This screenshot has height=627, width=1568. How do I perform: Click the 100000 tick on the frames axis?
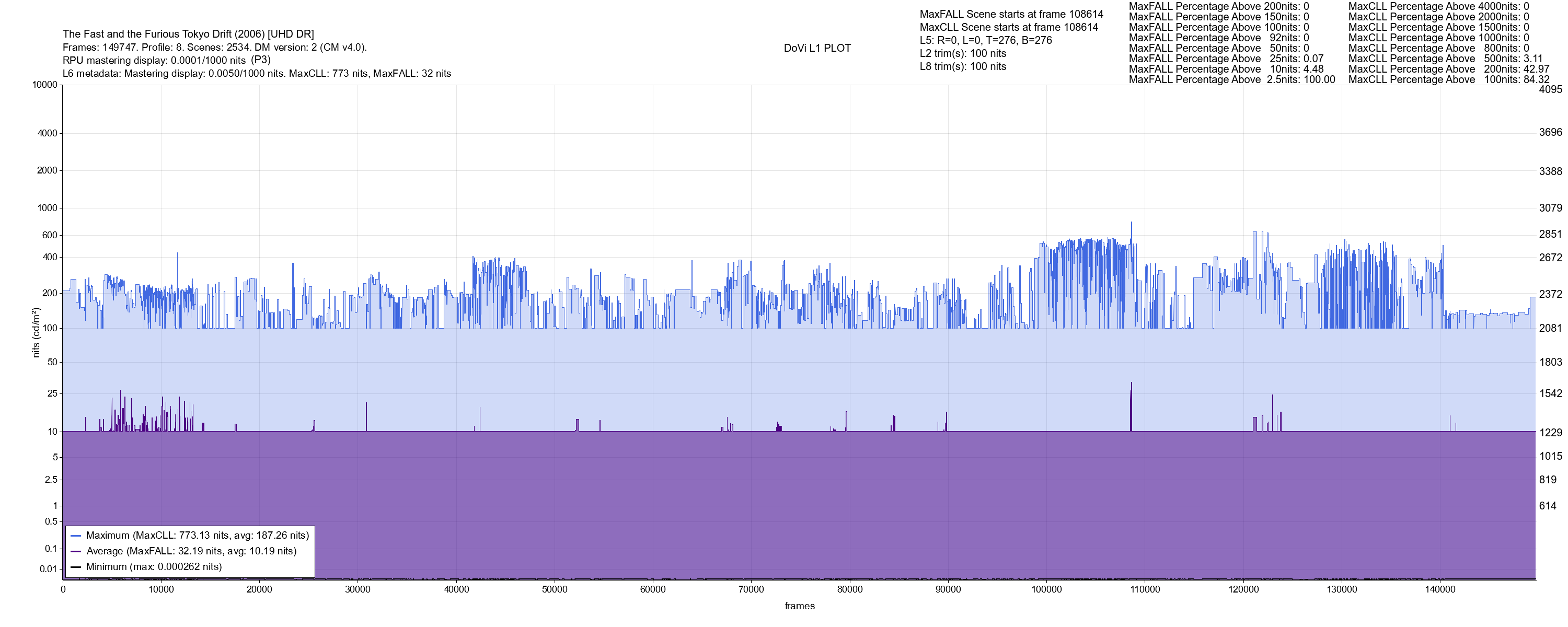pos(1046,590)
